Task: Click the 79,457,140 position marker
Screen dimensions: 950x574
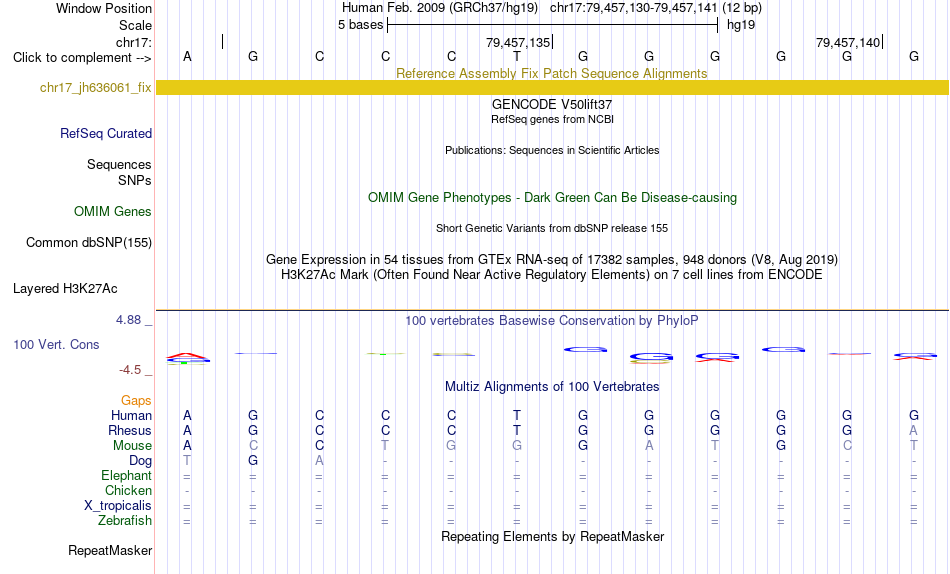Action: point(848,42)
